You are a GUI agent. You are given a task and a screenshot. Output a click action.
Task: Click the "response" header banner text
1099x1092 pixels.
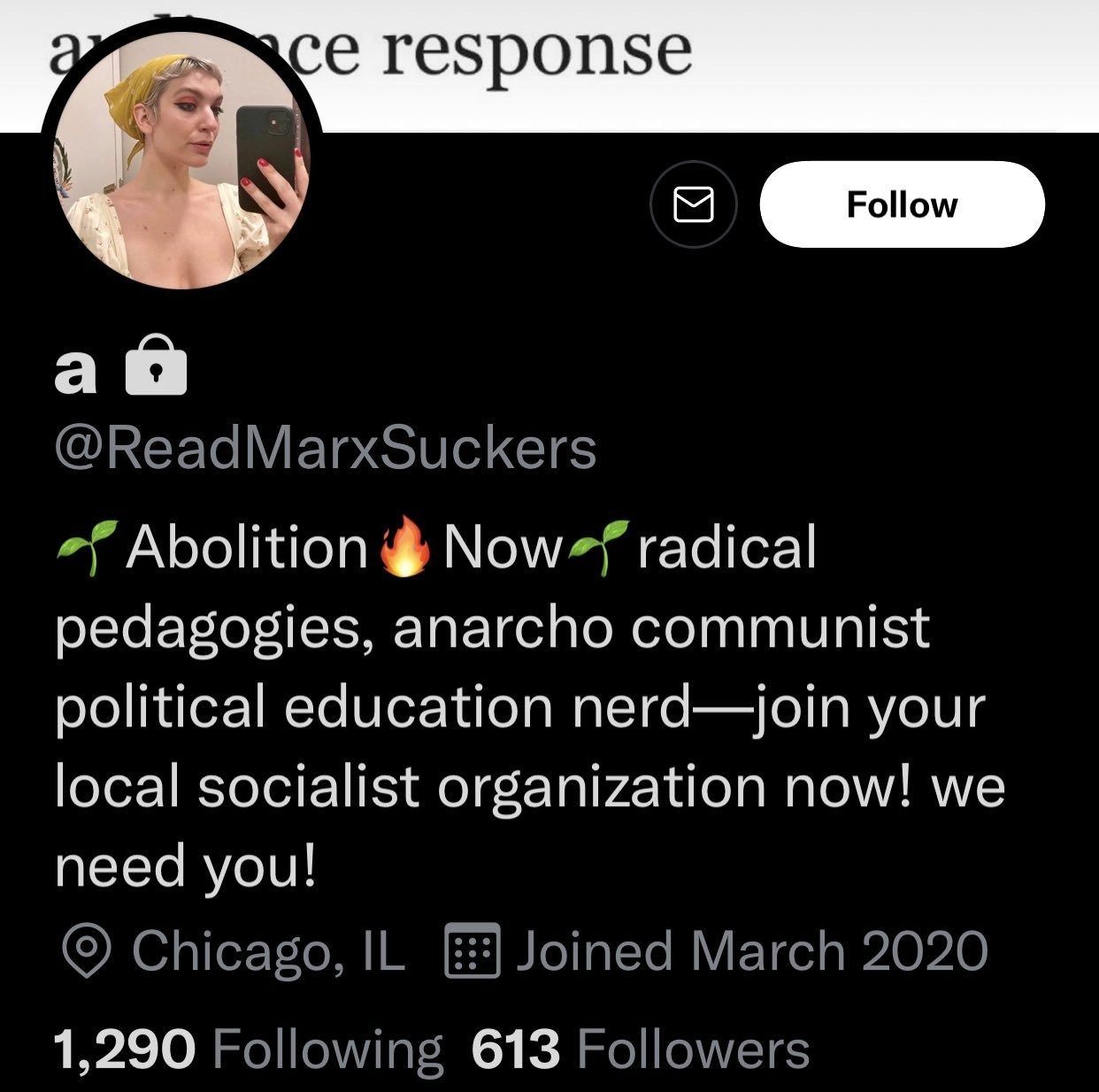click(537, 53)
